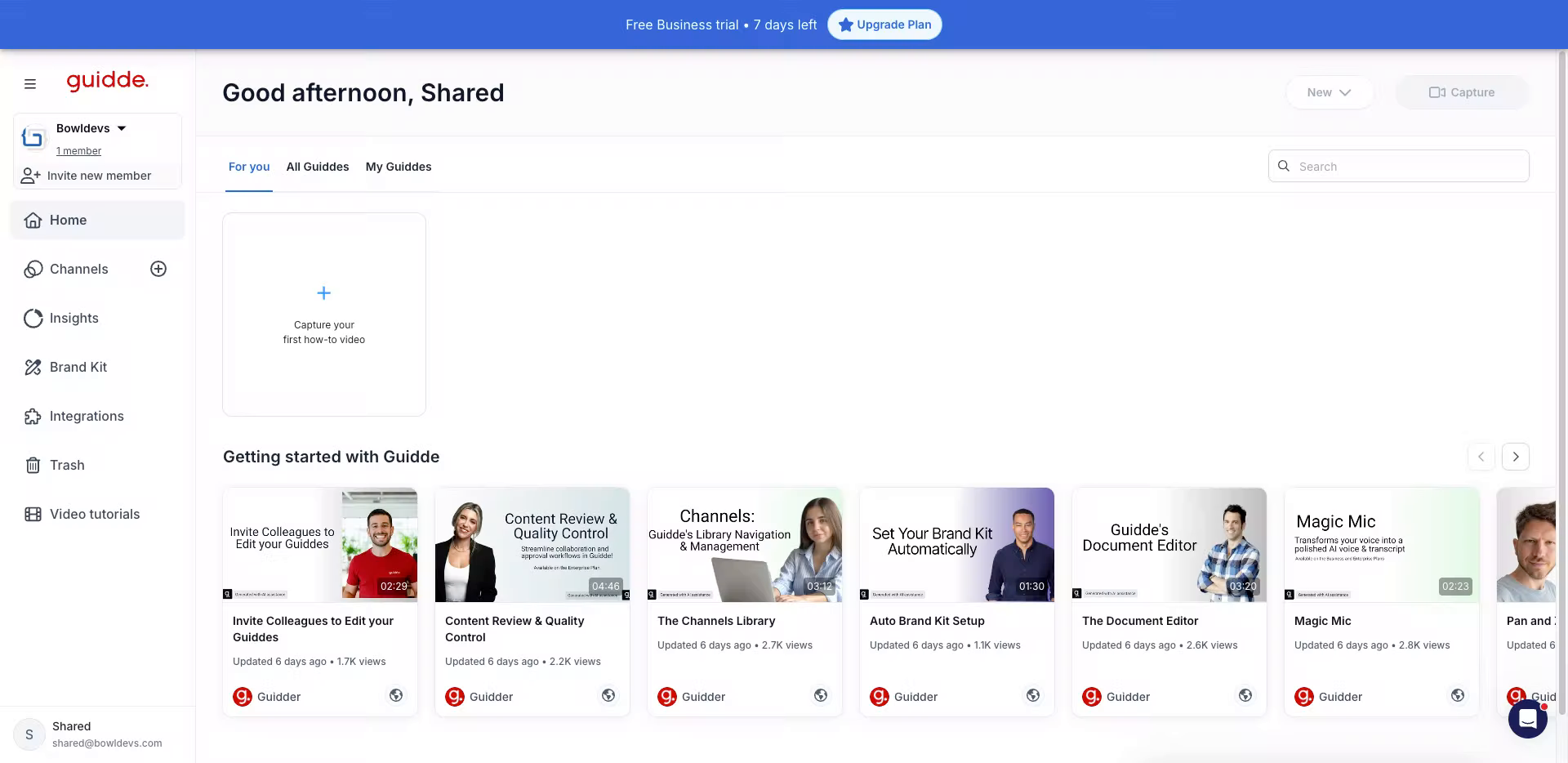Click the Capture button
The image size is (1568, 763).
tap(1462, 92)
